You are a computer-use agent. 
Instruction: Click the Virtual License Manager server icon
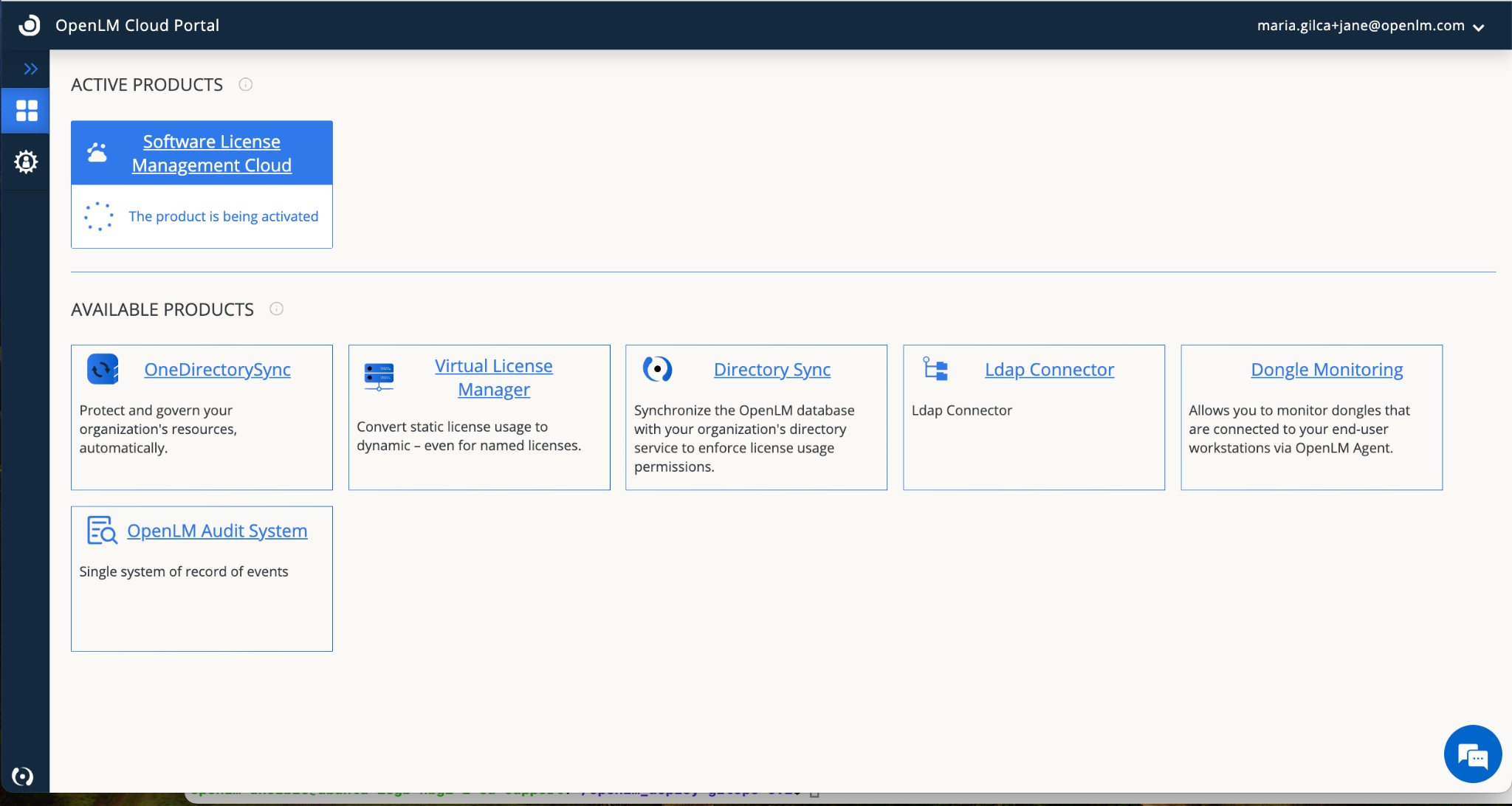pyautogui.click(x=379, y=375)
